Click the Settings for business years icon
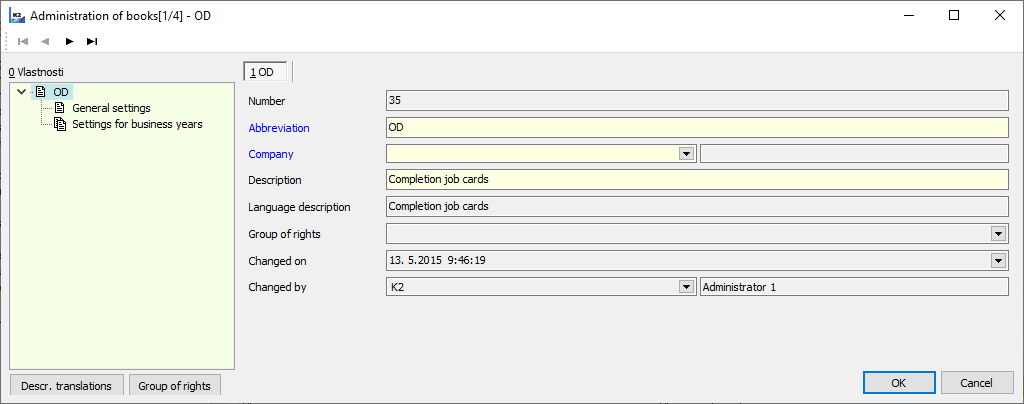1024x404 pixels. (60, 124)
